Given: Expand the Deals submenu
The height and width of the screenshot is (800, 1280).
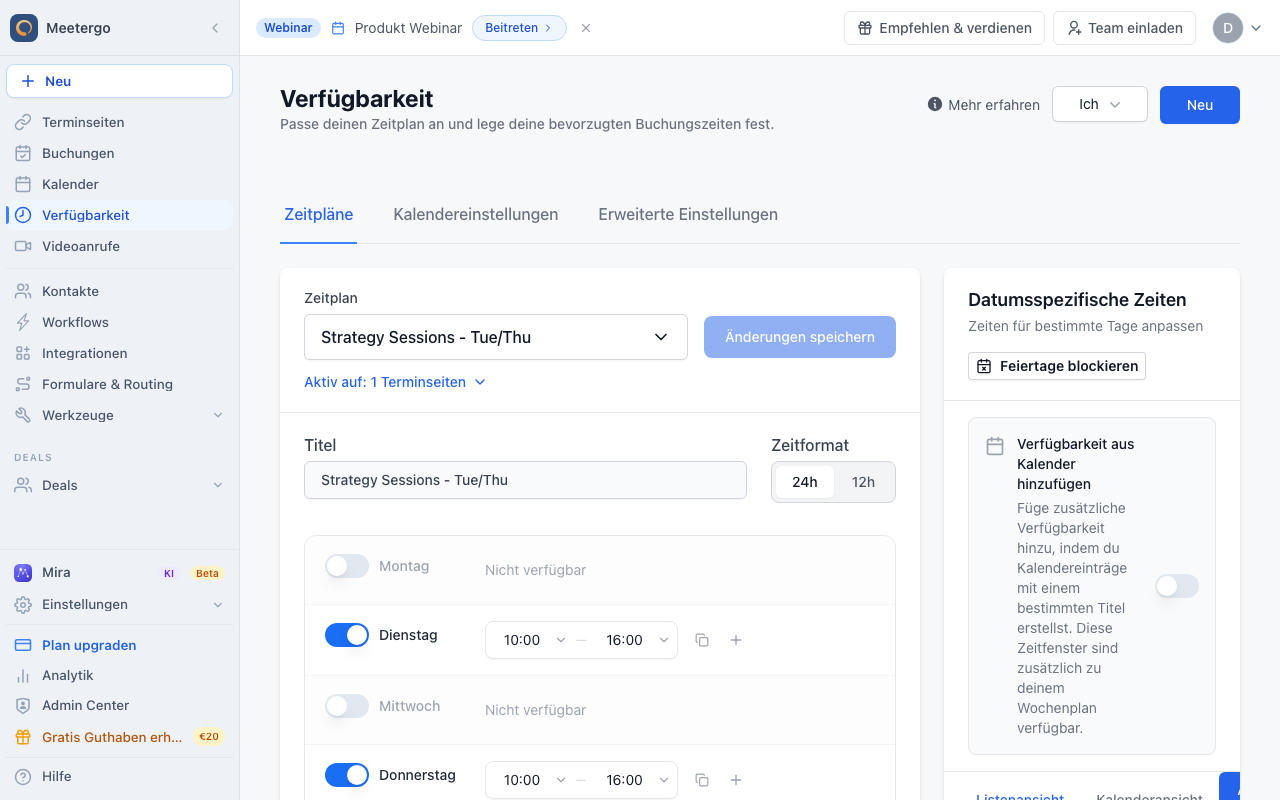Looking at the screenshot, I should pyautogui.click(x=218, y=485).
